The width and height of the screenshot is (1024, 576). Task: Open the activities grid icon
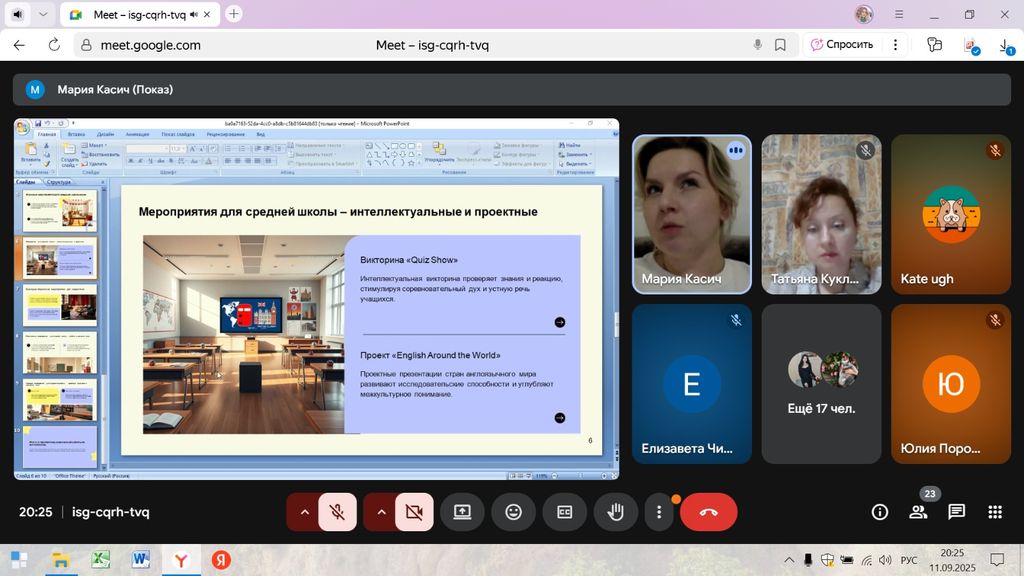[994, 512]
